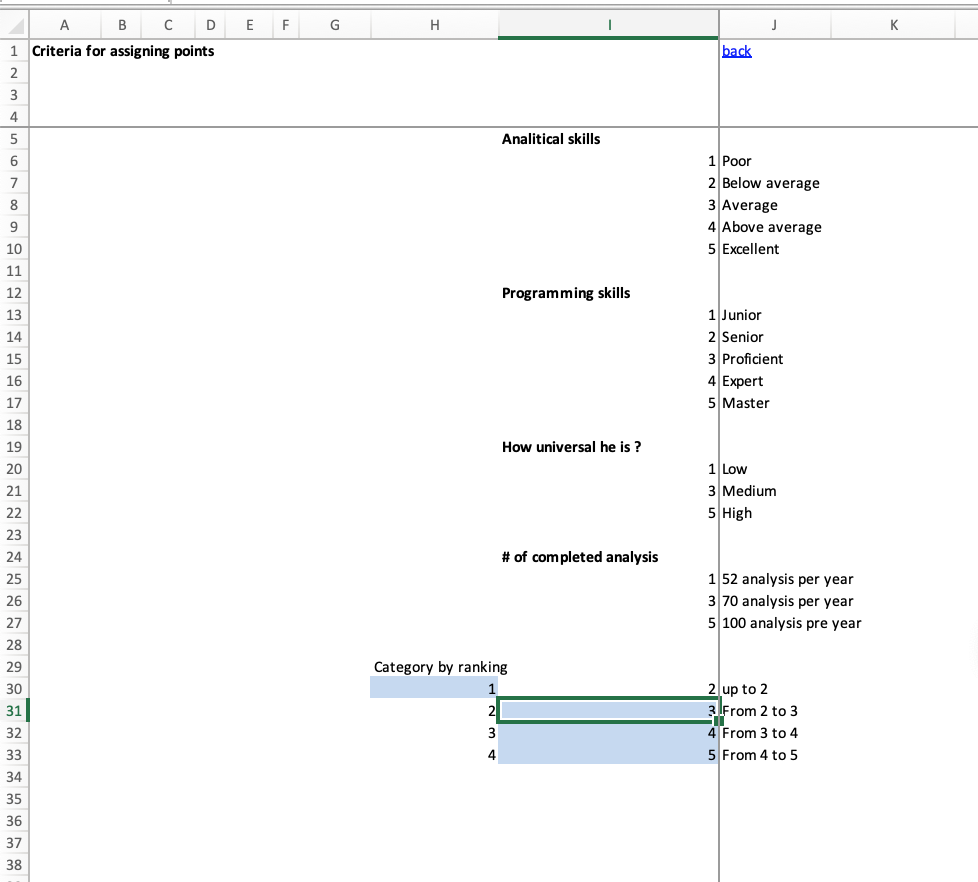This screenshot has height=882, width=978.
Task: Click the 'From 3 to 4' cell
Action: (x=760, y=734)
